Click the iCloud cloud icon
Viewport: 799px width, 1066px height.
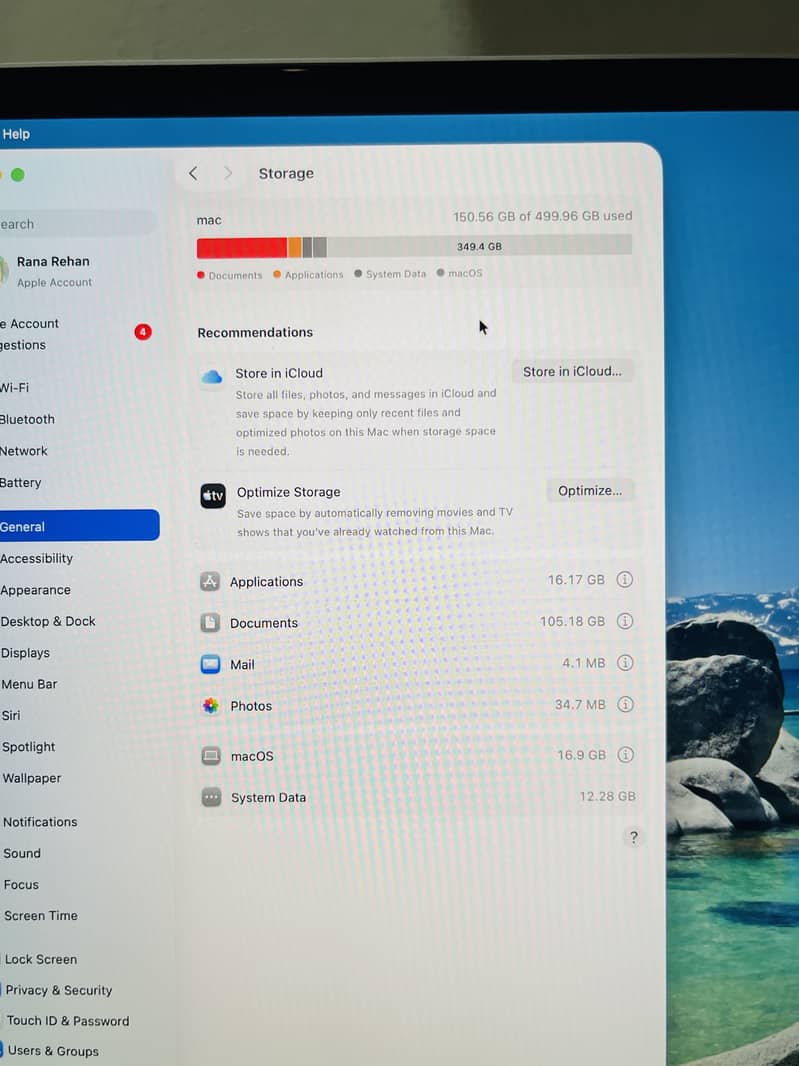point(212,376)
